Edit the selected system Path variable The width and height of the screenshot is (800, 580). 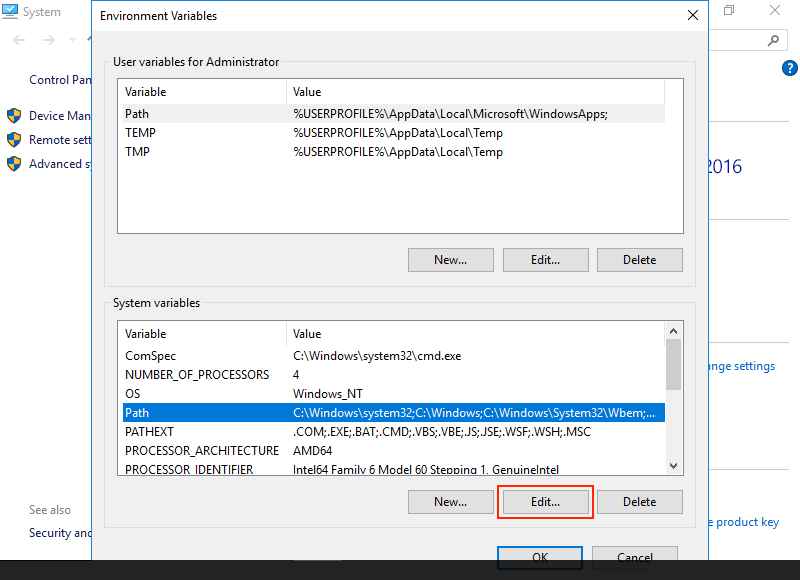click(545, 502)
